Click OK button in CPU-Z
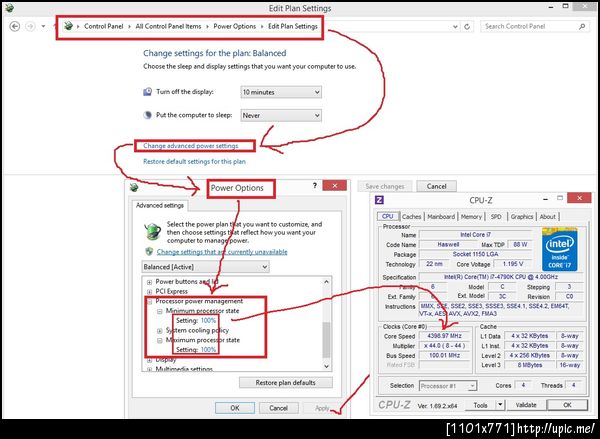Viewport: 600px width, 439px height. click(x=567, y=405)
